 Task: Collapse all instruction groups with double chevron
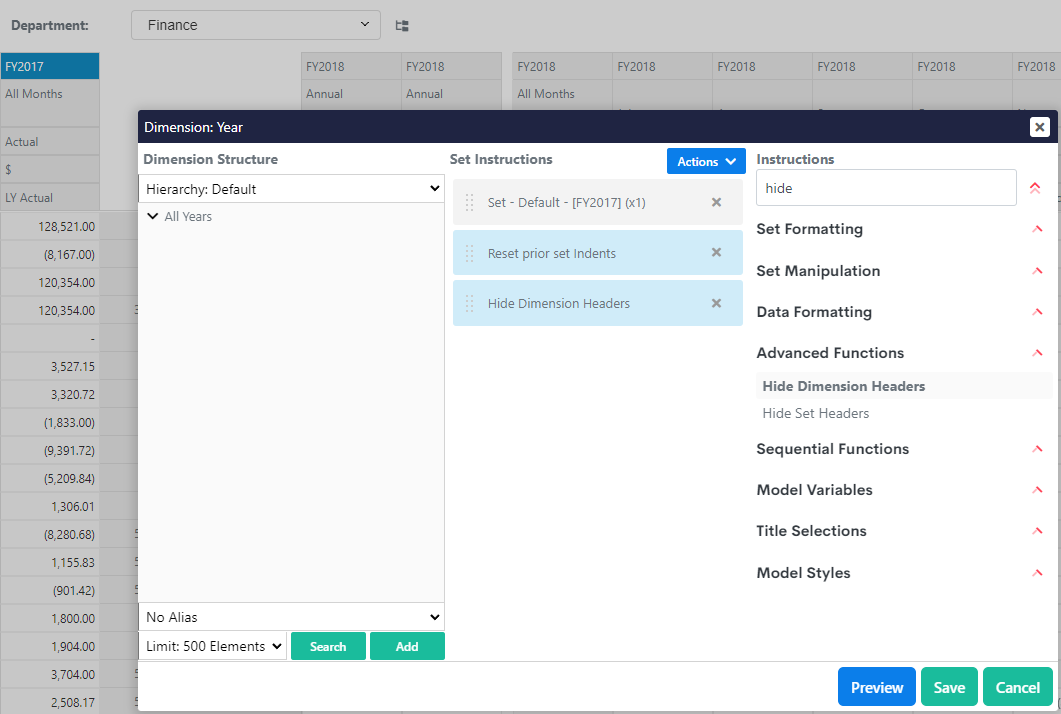(1034, 188)
